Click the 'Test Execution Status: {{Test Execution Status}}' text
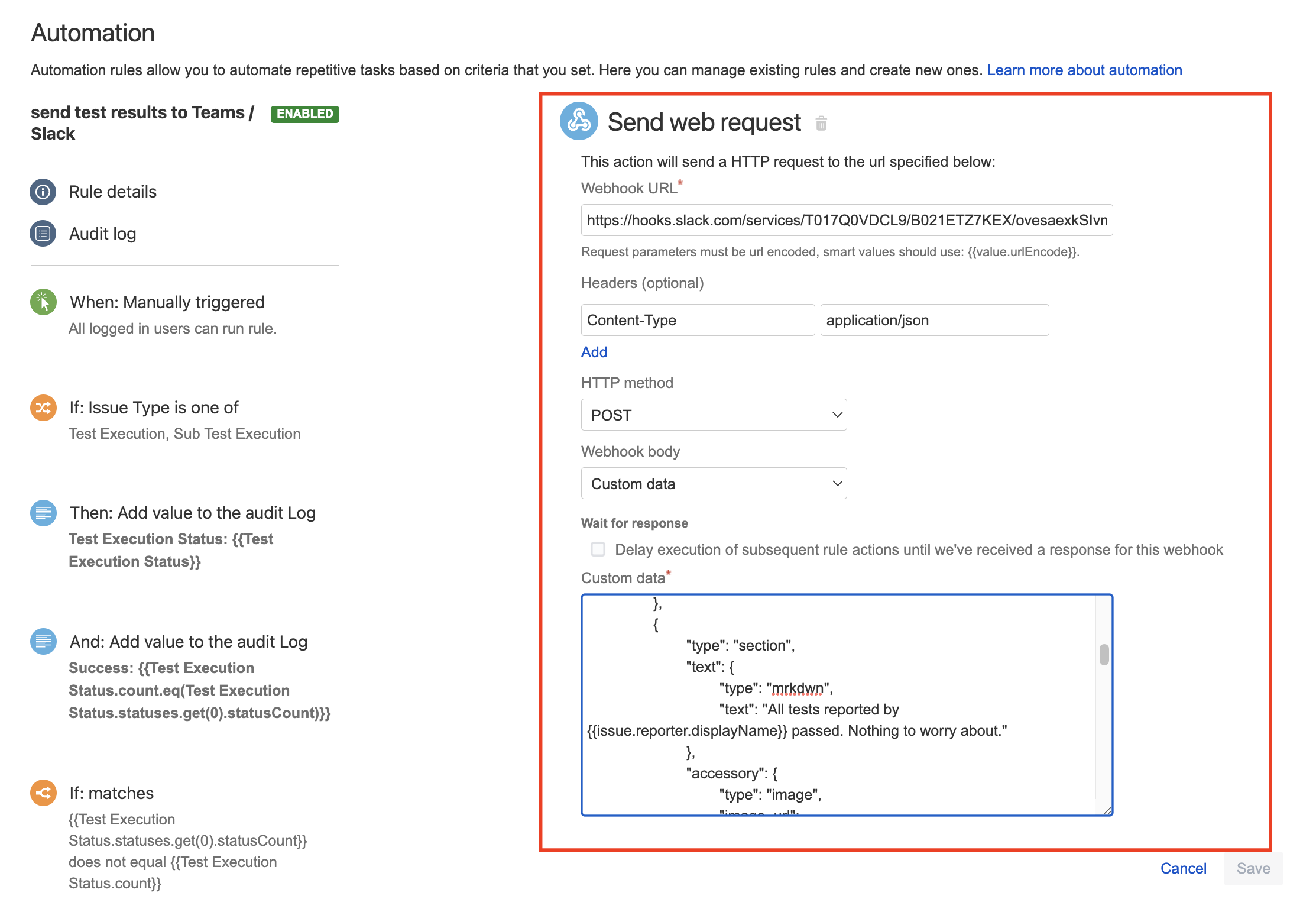Viewport: 1316px width, 899px height. point(171,550)
